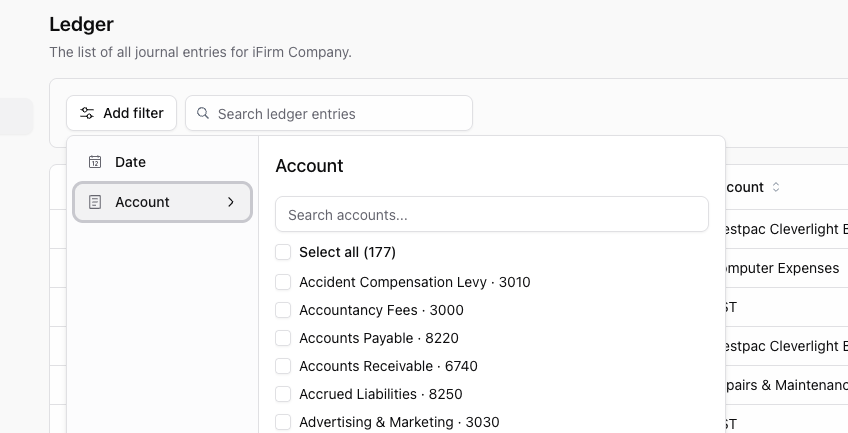Click the Search accounts input field
Screen dimensions: 848x433
tap(492, 215)
